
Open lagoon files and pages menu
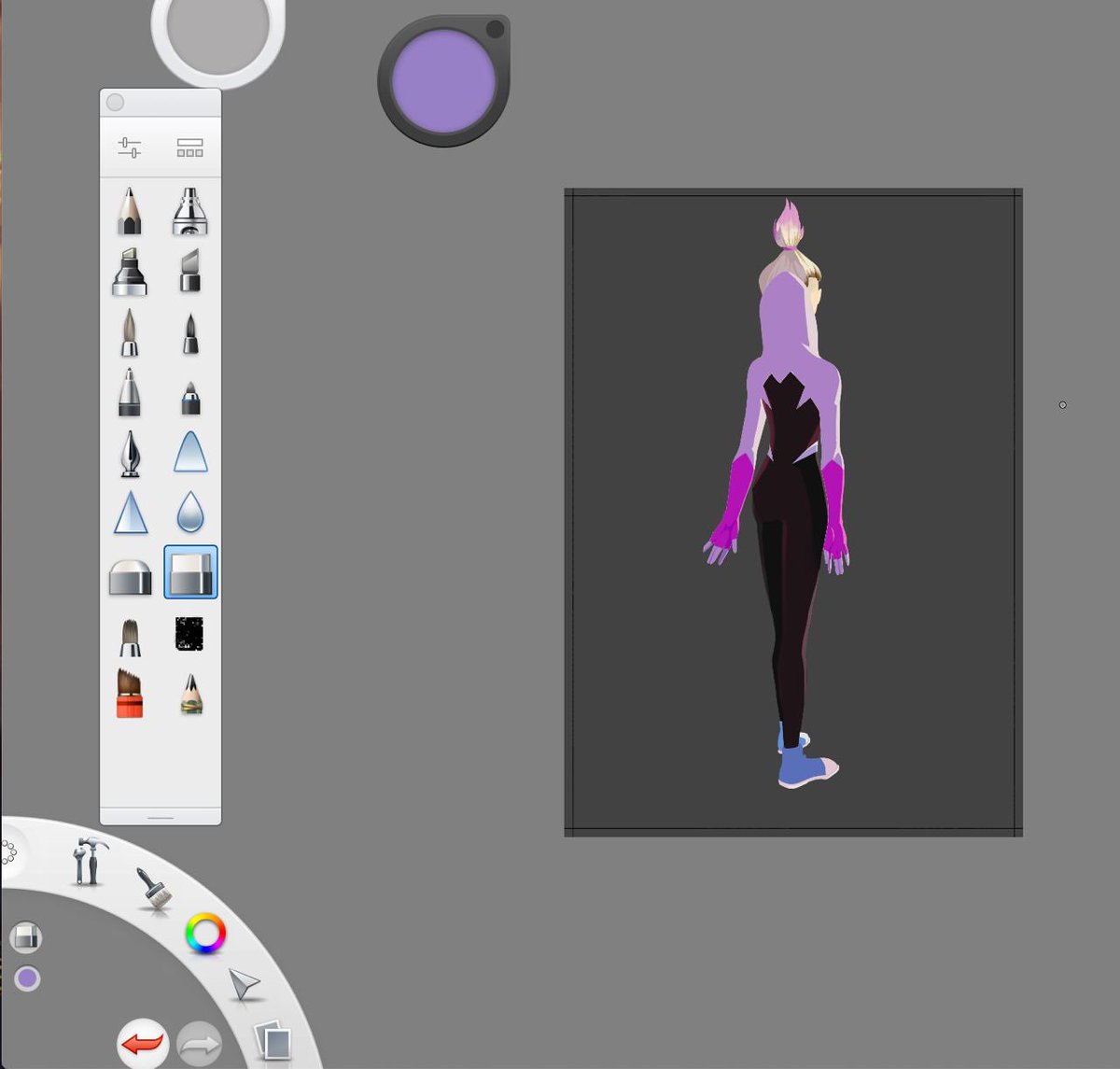[x=273, y=1041]
